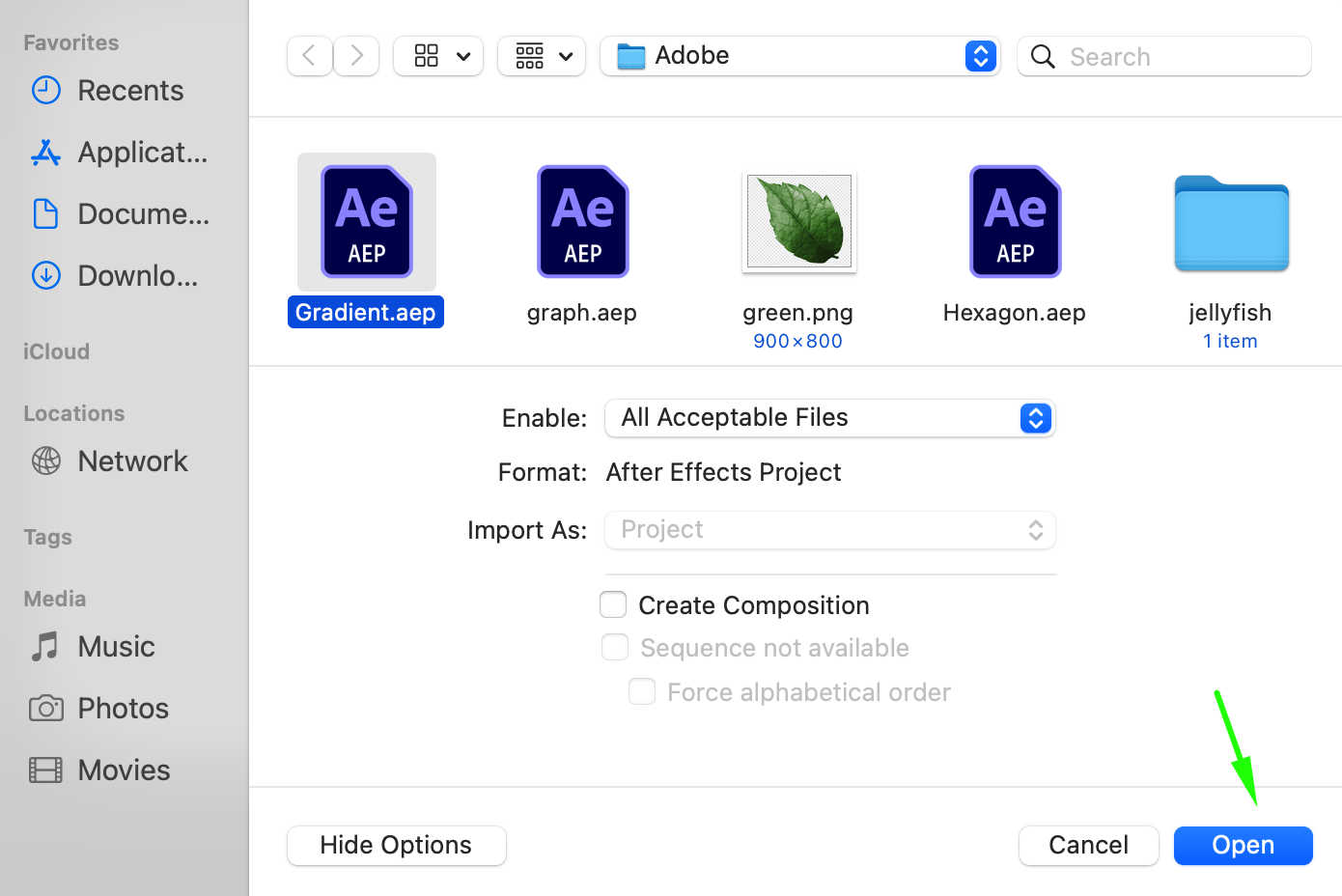
Task: Open the icon view options dropdown
Action: 438,56
